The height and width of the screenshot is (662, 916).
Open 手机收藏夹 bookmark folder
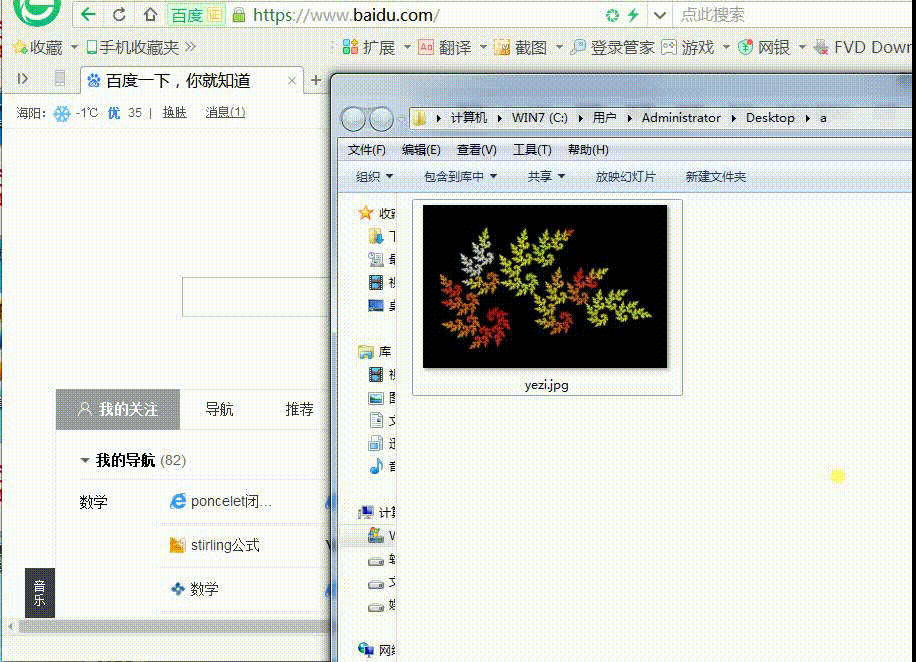click(x=133, y=47)
